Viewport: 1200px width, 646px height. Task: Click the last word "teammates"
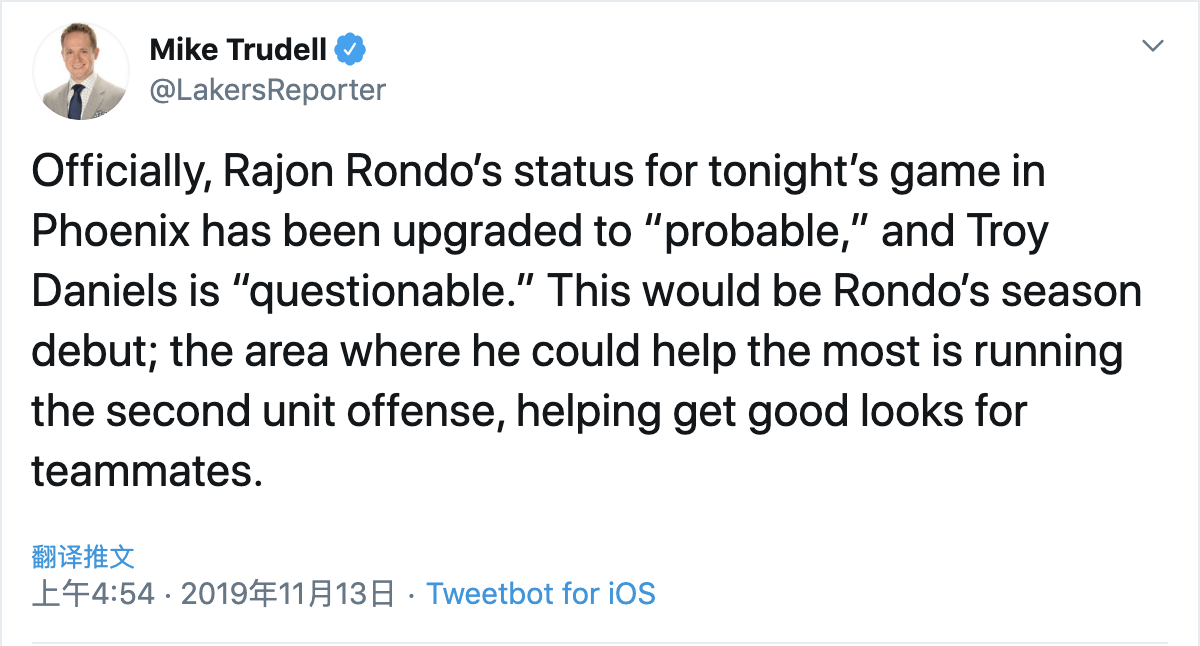146,471
